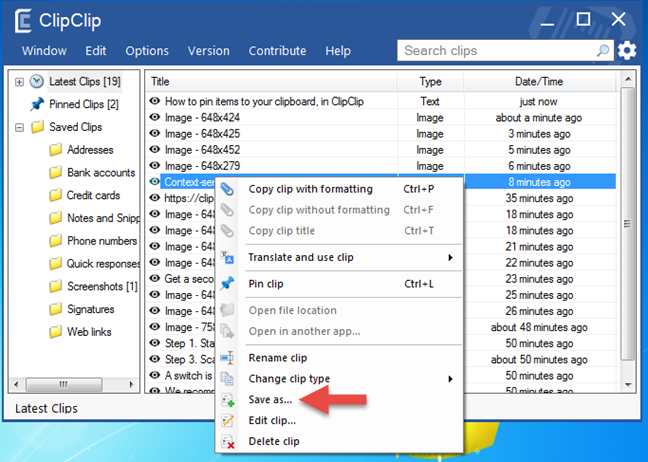Toggle eye icon for selected Context-sensitive clip
Screen dimensions: 648x462
coord(155,181)
